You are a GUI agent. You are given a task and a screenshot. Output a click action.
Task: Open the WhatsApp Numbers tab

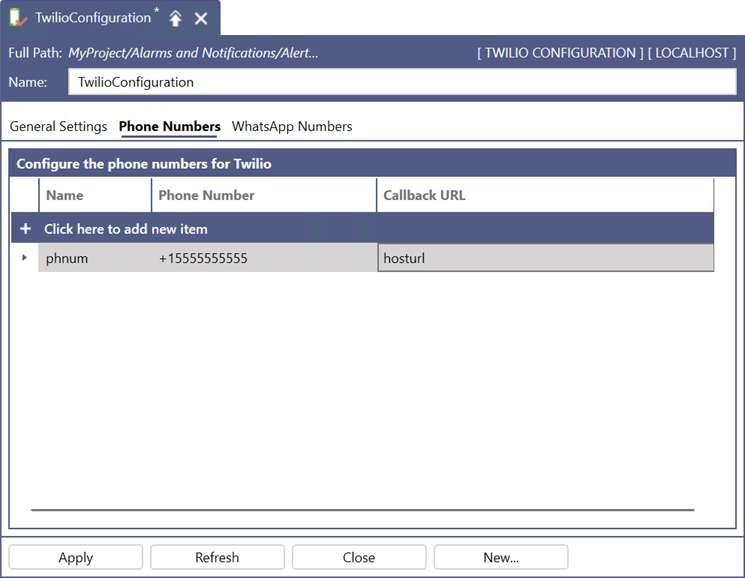click(x=292, y=127)
